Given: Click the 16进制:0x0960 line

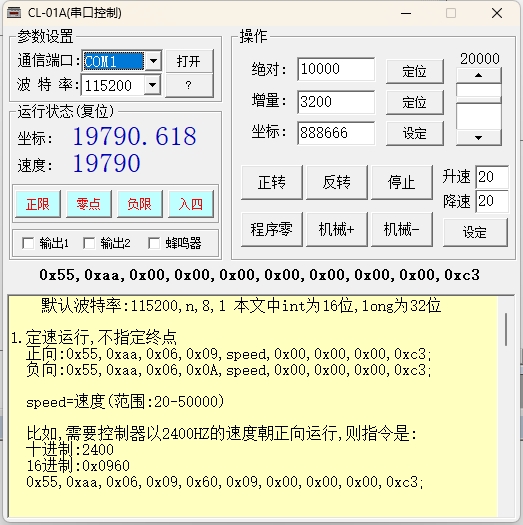Looking at the screenshot, I should (x=78, y=465).
